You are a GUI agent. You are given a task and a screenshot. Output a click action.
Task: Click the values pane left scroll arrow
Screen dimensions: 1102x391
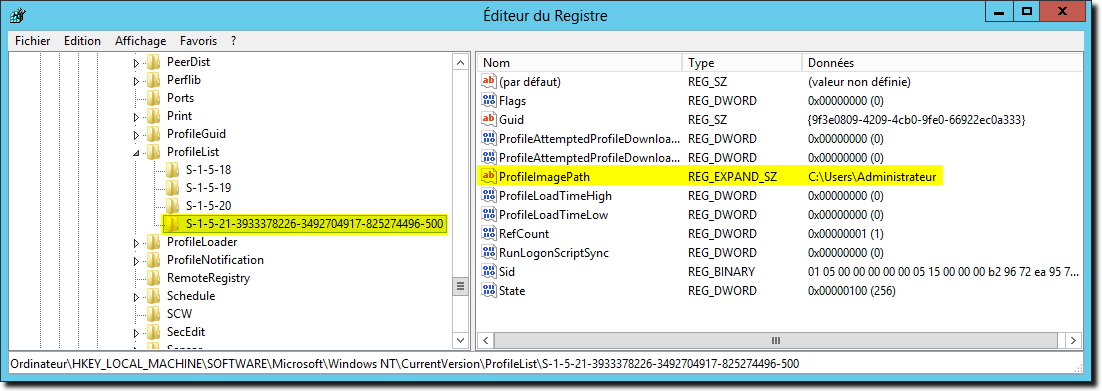click(x=486, y=340)
